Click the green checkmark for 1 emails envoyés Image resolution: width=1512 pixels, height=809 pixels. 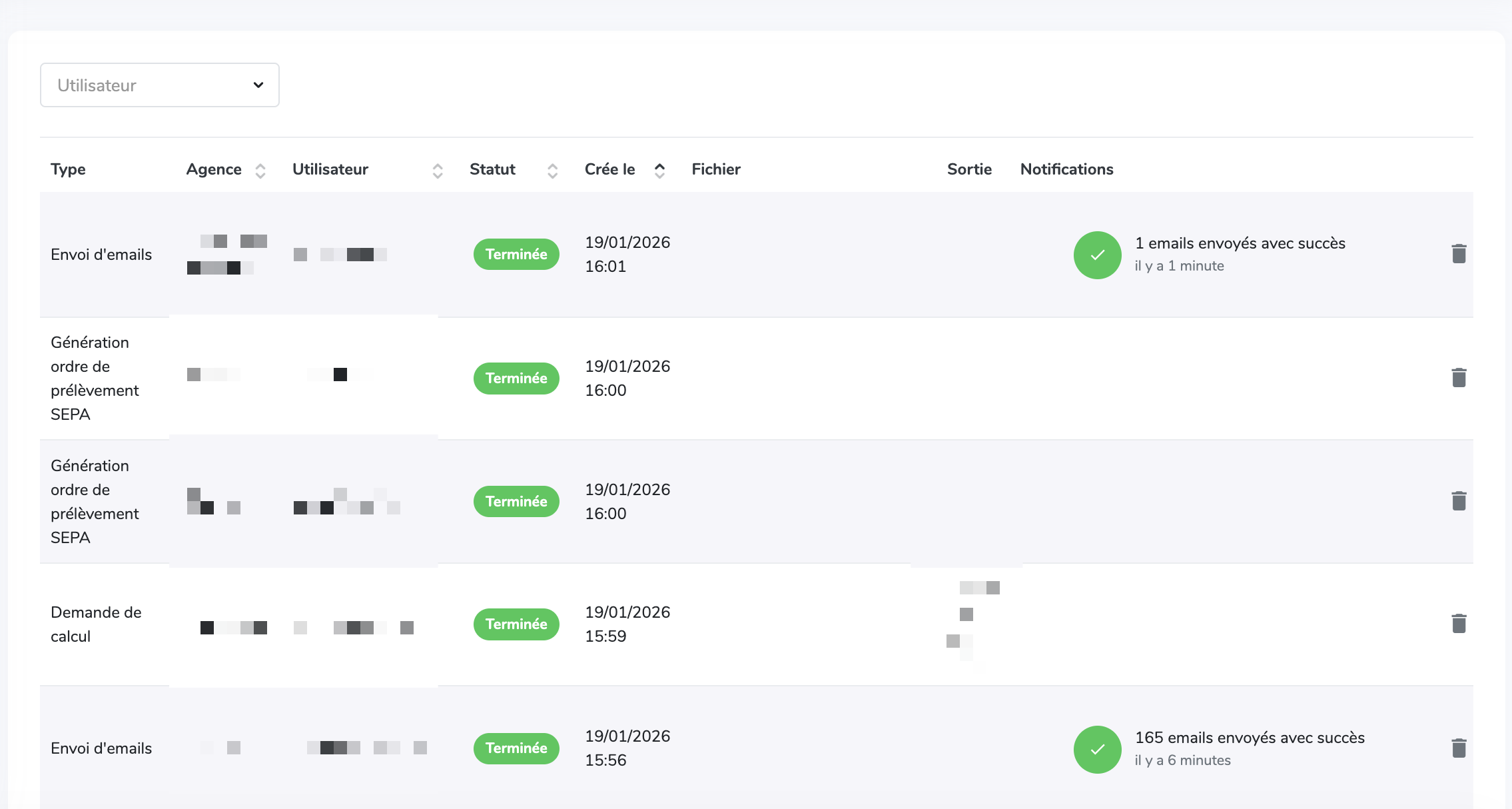[1096, 255]
